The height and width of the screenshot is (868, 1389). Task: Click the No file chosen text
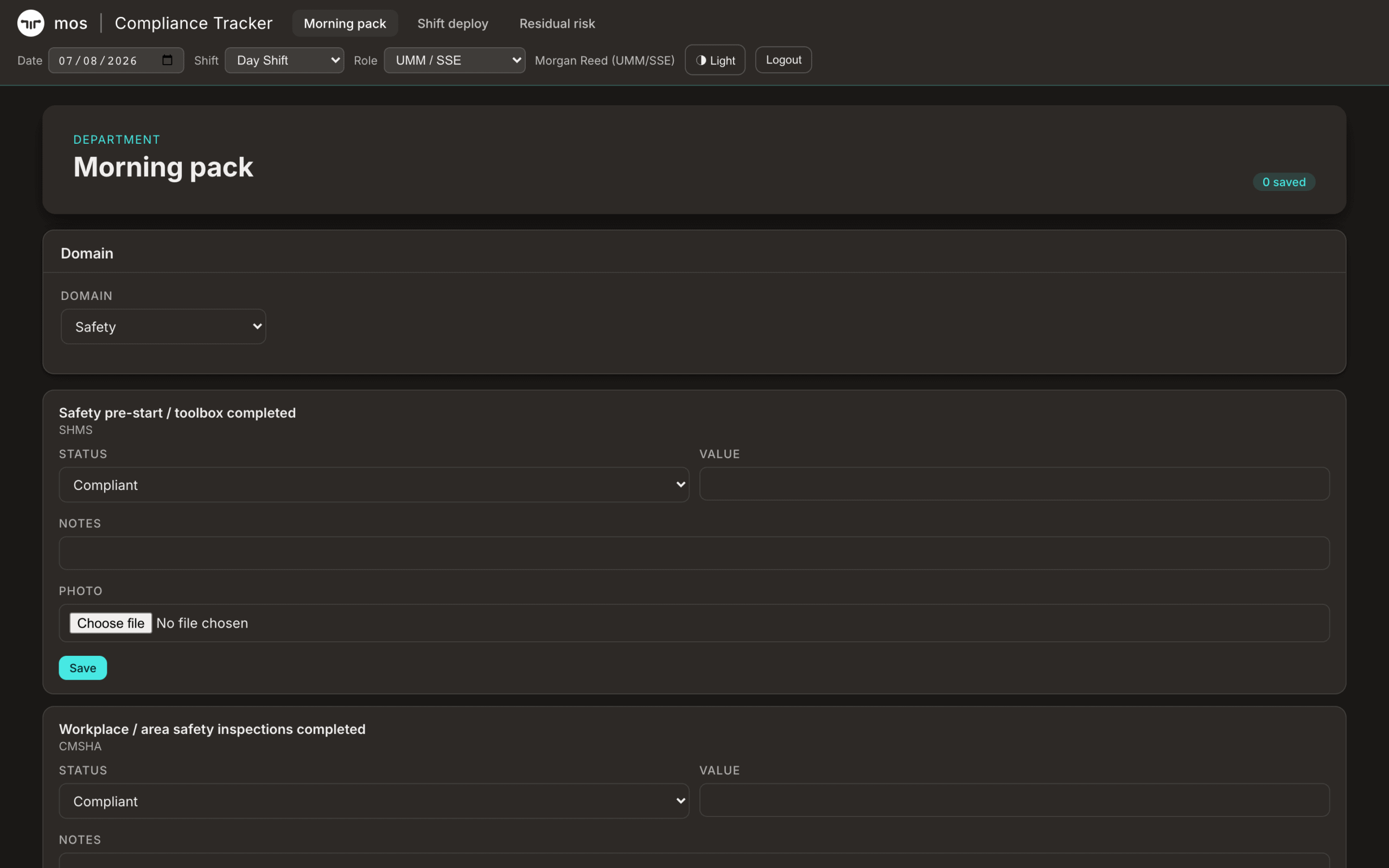202,623
